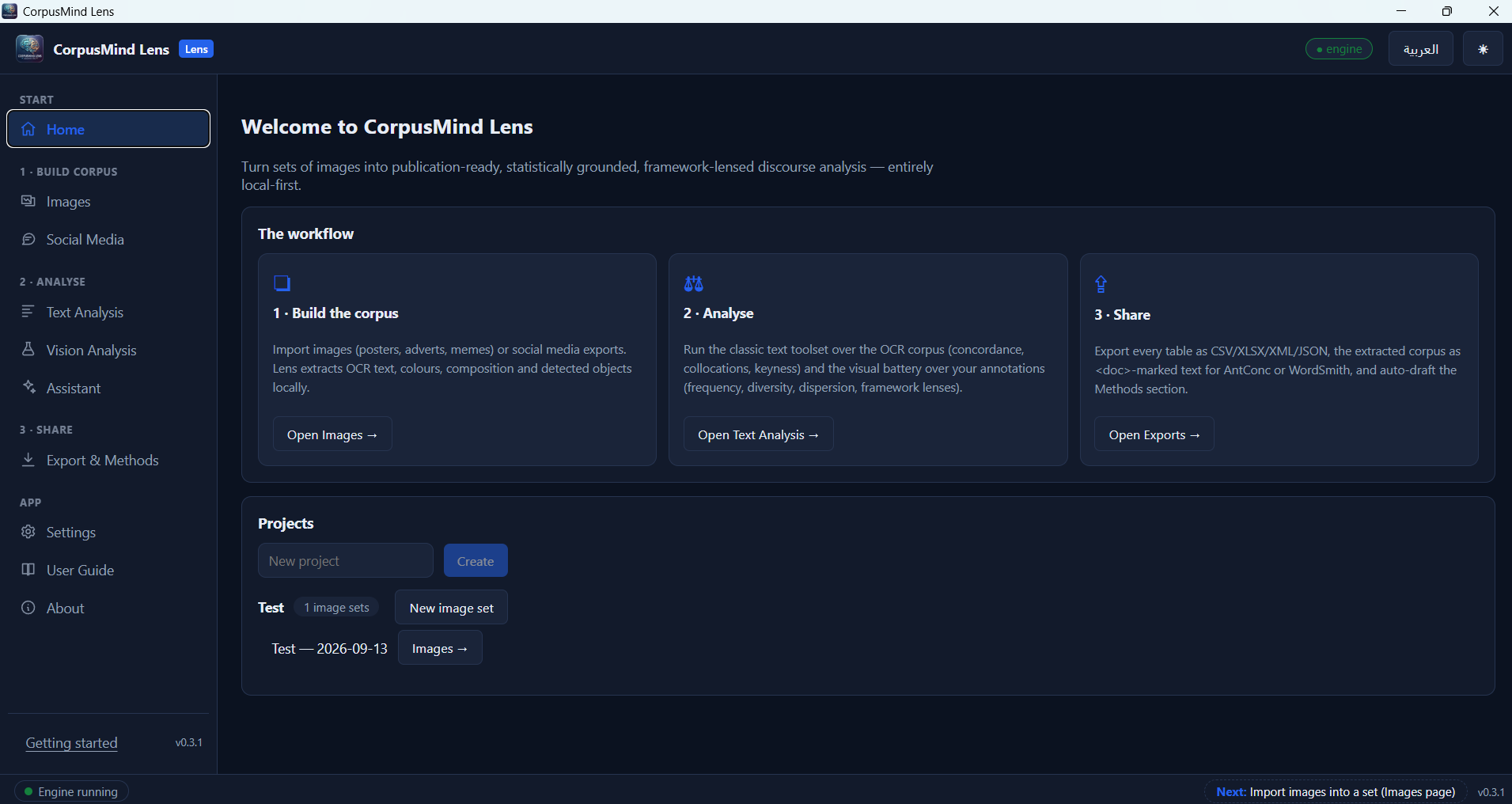1512x804 pixels.
Task: Click the Text Analysis lines icon
Action: pos(28,312)
